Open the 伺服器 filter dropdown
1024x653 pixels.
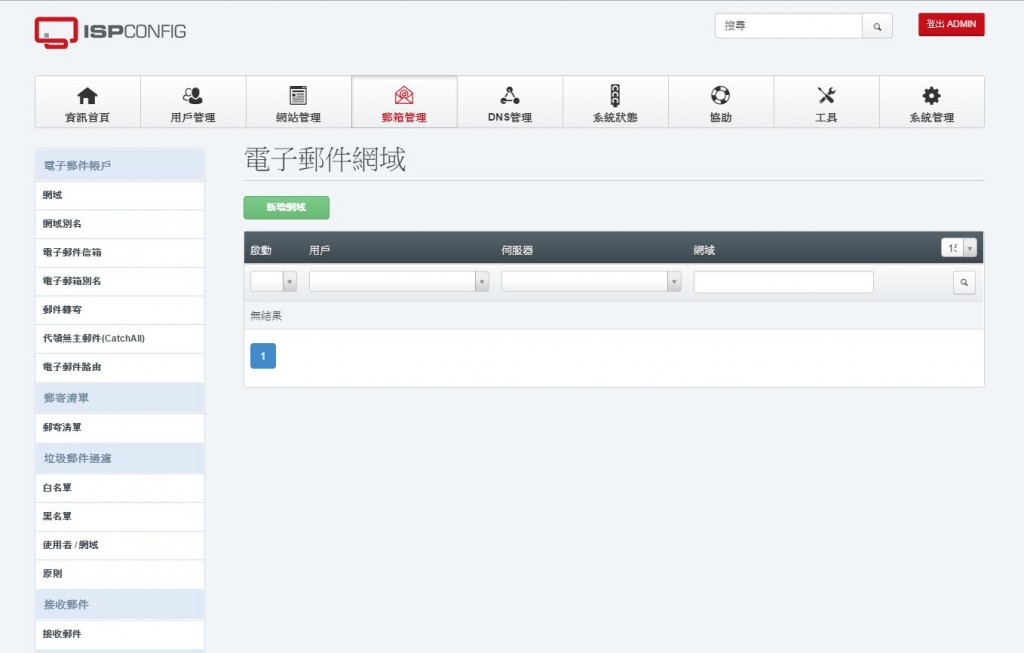pyautogui.click(x=591, y=281)
